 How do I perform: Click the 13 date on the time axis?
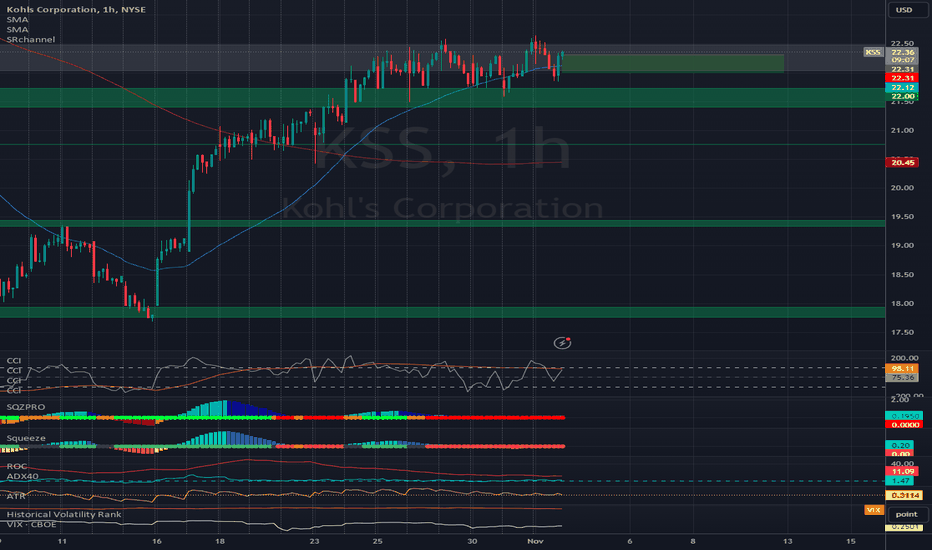(x=788, y=541)
